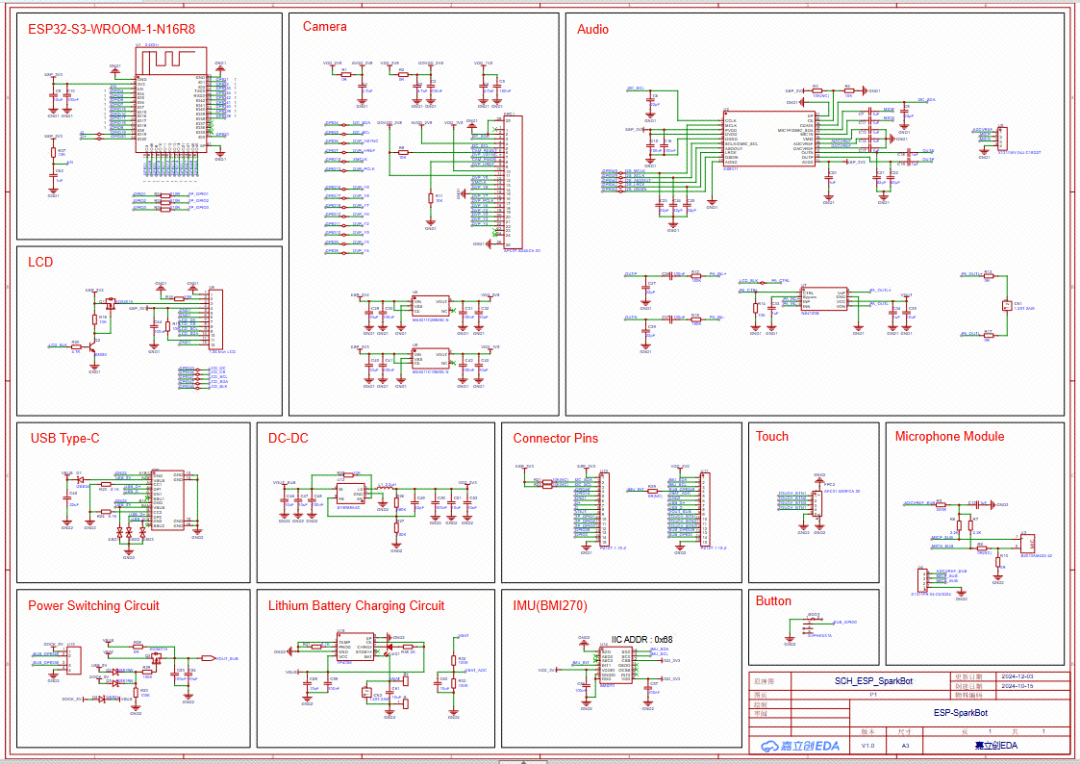Select the "Camera" section title
The image size is (1080, 764).
pos(325,27)
